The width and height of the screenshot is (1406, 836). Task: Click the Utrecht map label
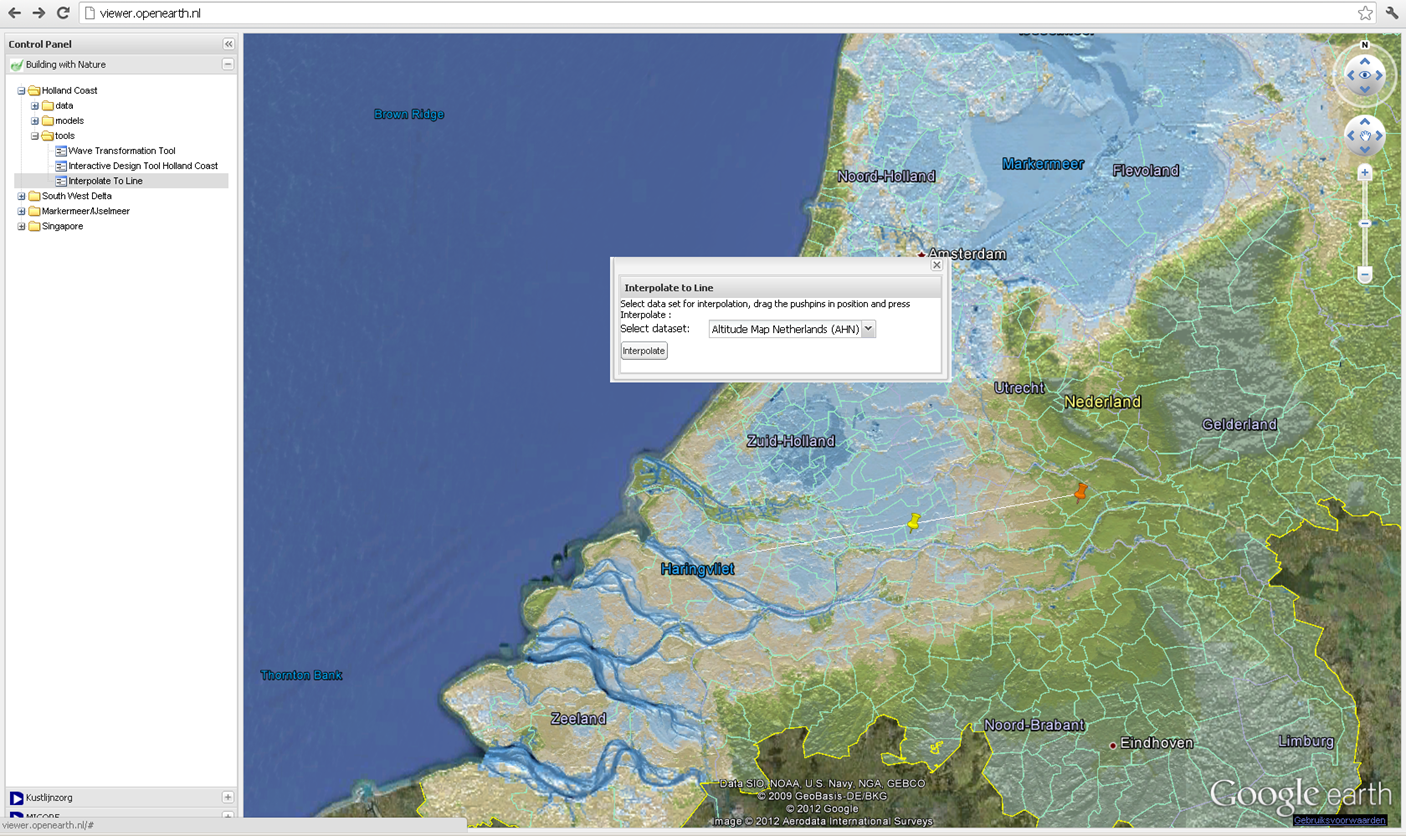(x=1019, y=388)
